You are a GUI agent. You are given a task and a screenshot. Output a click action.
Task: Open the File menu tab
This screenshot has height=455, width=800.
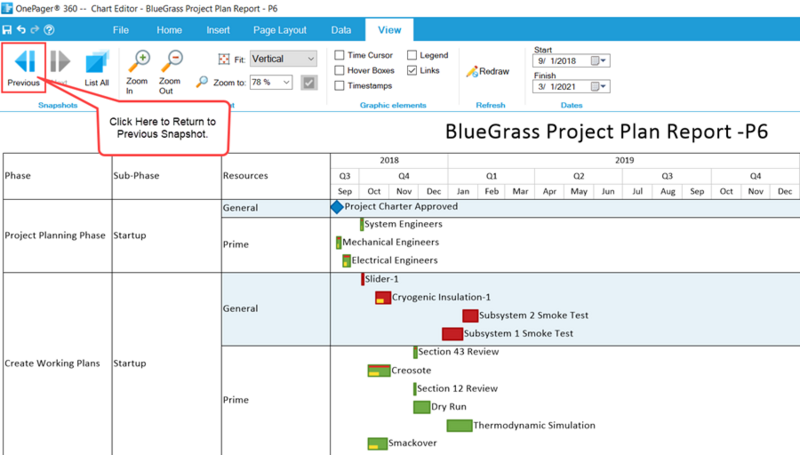121,30
